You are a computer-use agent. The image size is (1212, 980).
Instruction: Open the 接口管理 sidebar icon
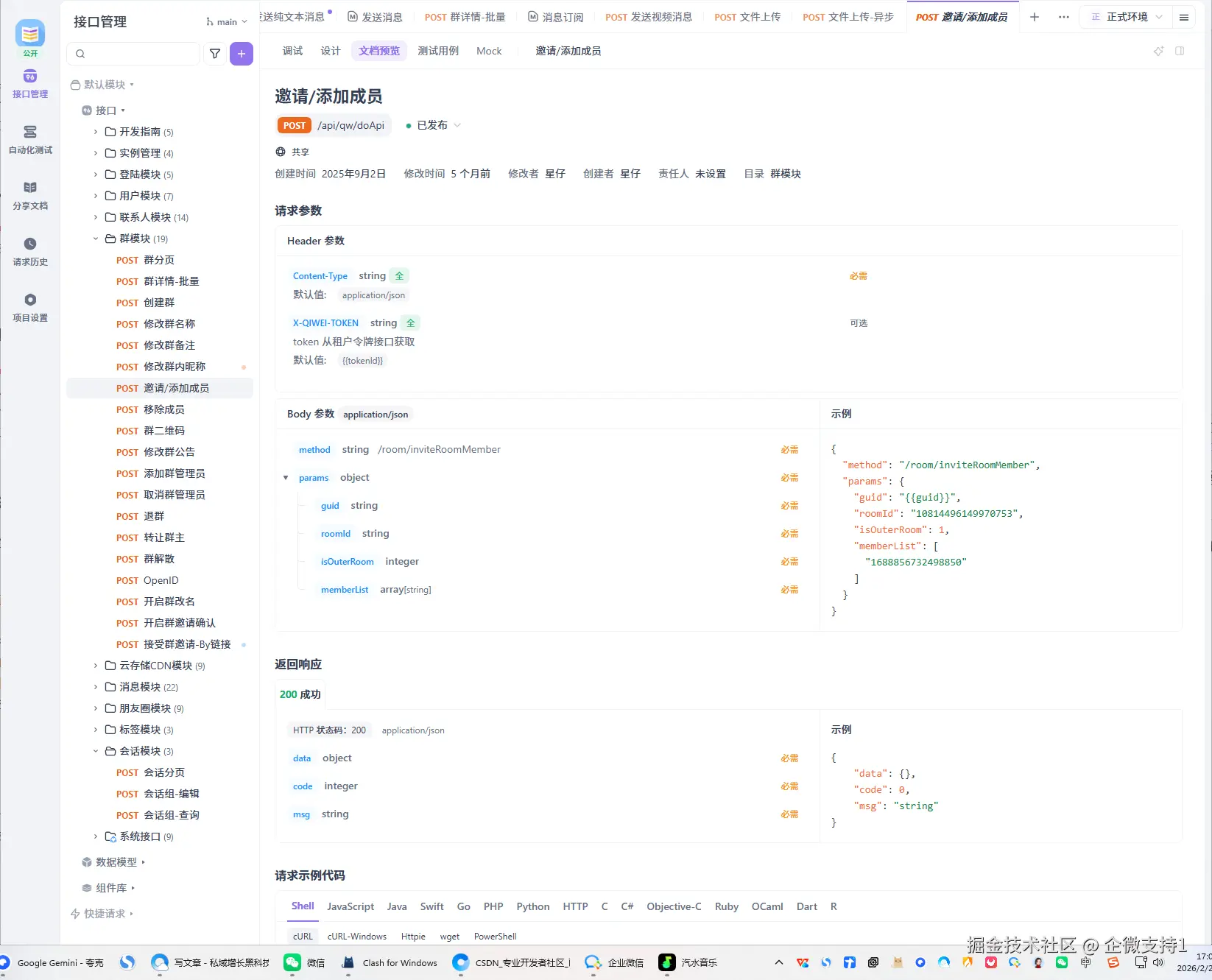point(30,84)
